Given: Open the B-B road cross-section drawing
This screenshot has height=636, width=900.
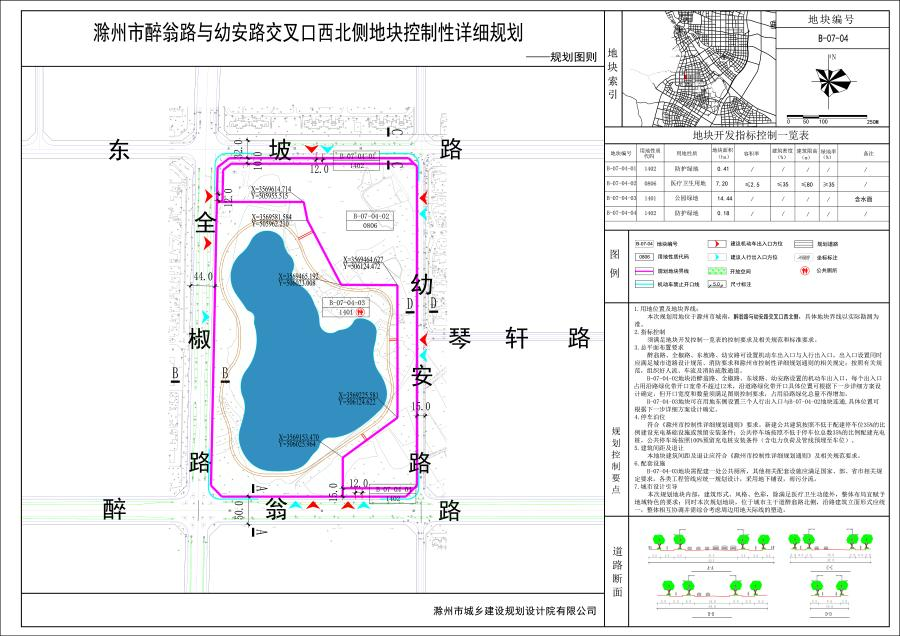Looking at the screenshot, I should [x=710, y=597].
